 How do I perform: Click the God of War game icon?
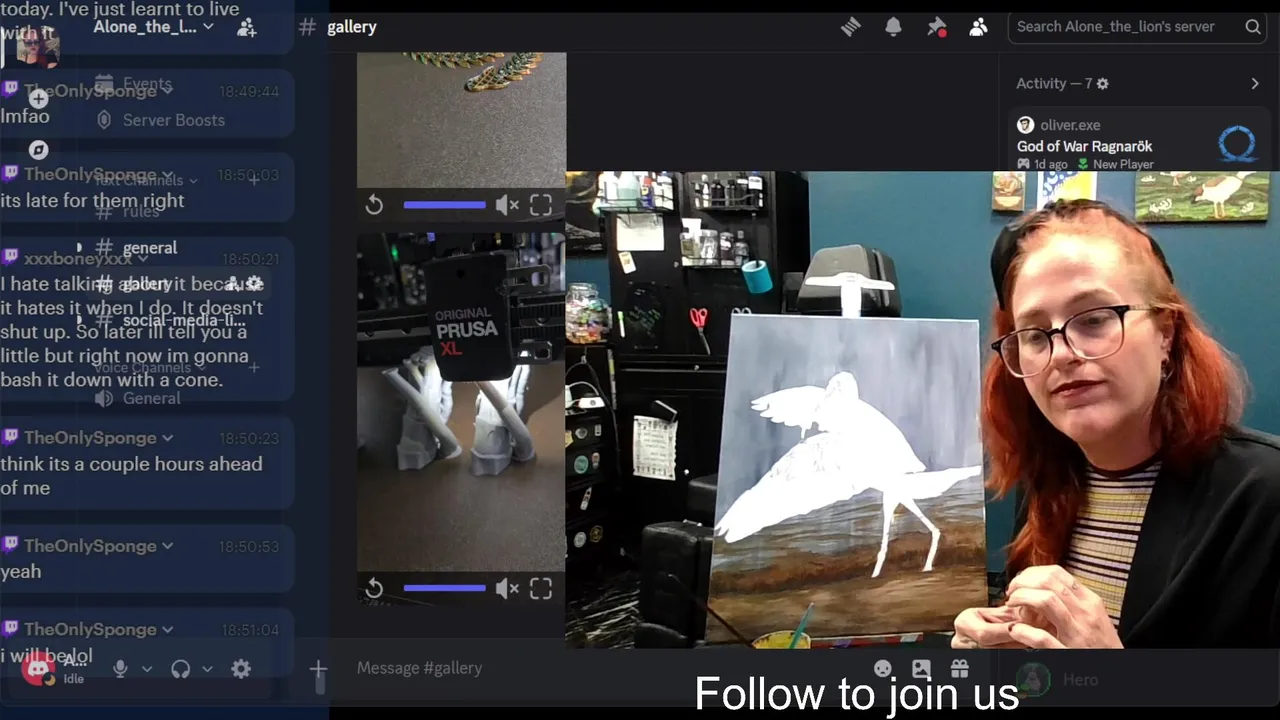click(1237, 144)
